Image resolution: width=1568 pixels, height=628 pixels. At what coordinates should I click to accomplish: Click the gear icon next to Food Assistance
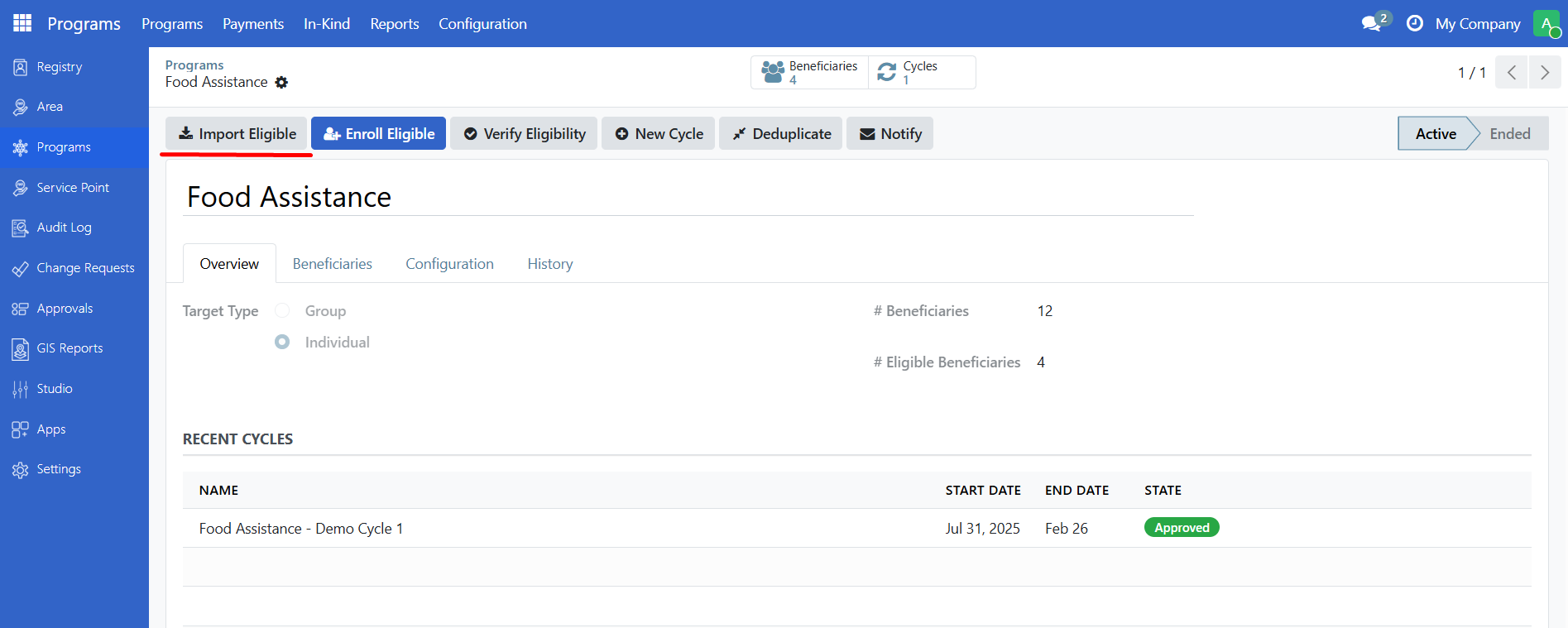(281, 83)
